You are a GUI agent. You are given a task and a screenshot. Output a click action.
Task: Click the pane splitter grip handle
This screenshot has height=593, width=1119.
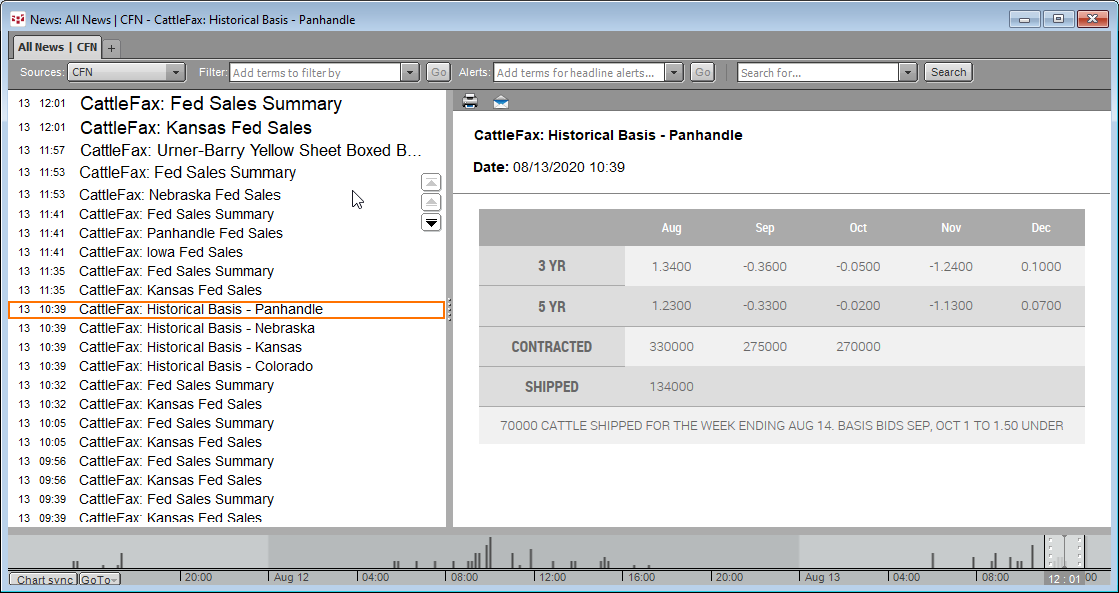tap(449, 310)
